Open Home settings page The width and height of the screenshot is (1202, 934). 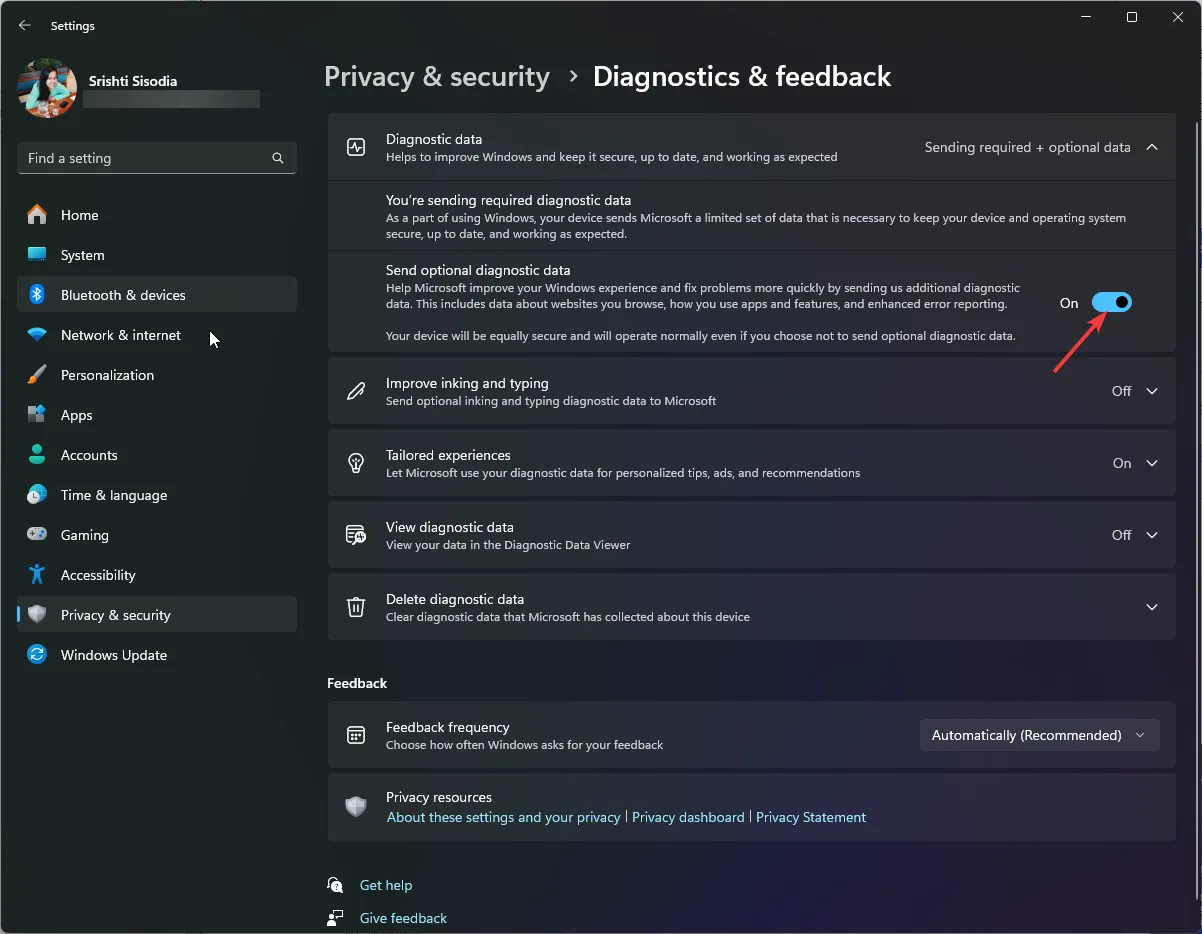tap(157, 215)
